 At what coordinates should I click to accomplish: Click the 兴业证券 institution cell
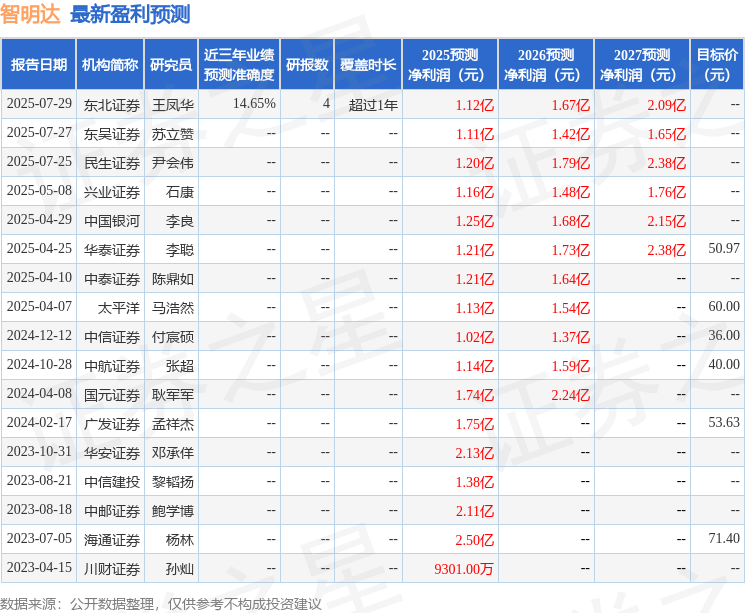pos(112,192)
